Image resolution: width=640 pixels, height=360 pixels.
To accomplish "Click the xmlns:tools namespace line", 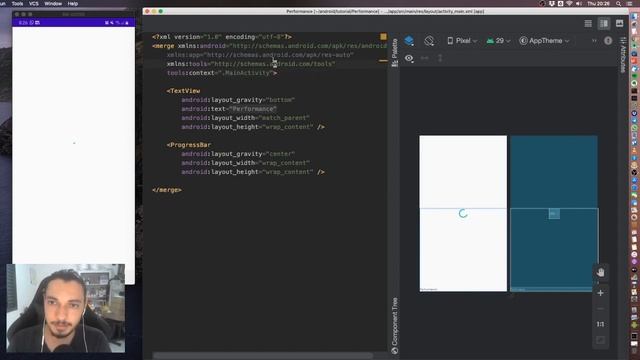I will click(251, 64).
